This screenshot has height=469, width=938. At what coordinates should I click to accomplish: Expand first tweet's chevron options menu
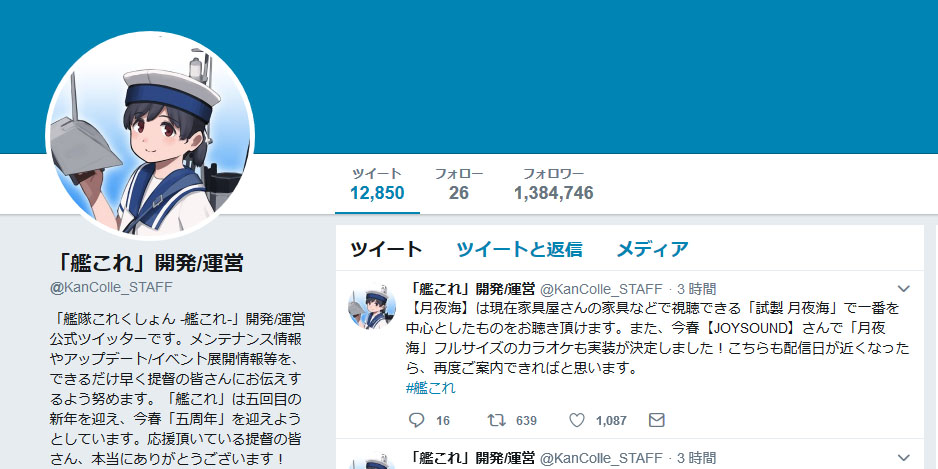tap(903, 289)
